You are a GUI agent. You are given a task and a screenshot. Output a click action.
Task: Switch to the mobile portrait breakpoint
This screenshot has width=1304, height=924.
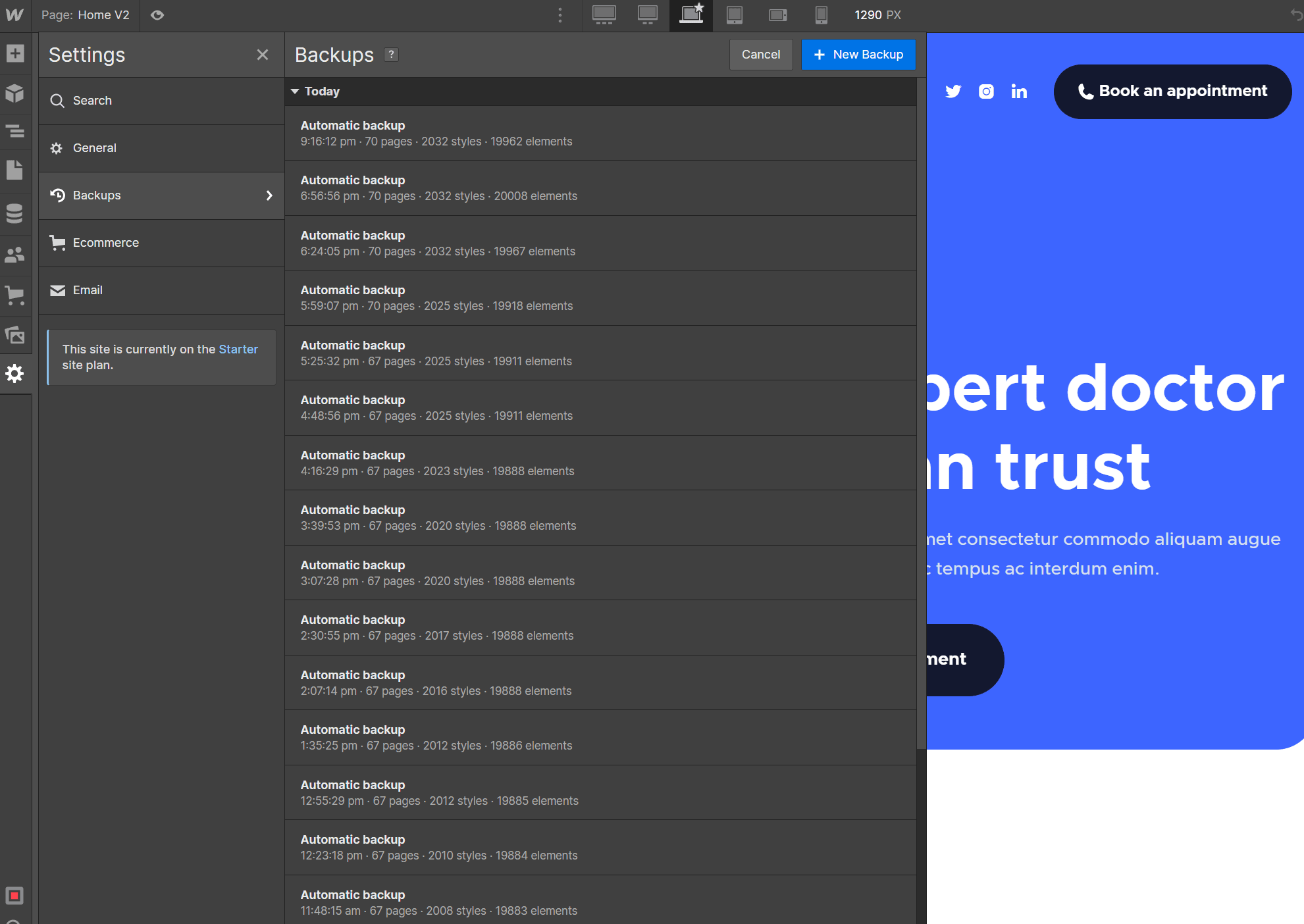tap(821, 14)
